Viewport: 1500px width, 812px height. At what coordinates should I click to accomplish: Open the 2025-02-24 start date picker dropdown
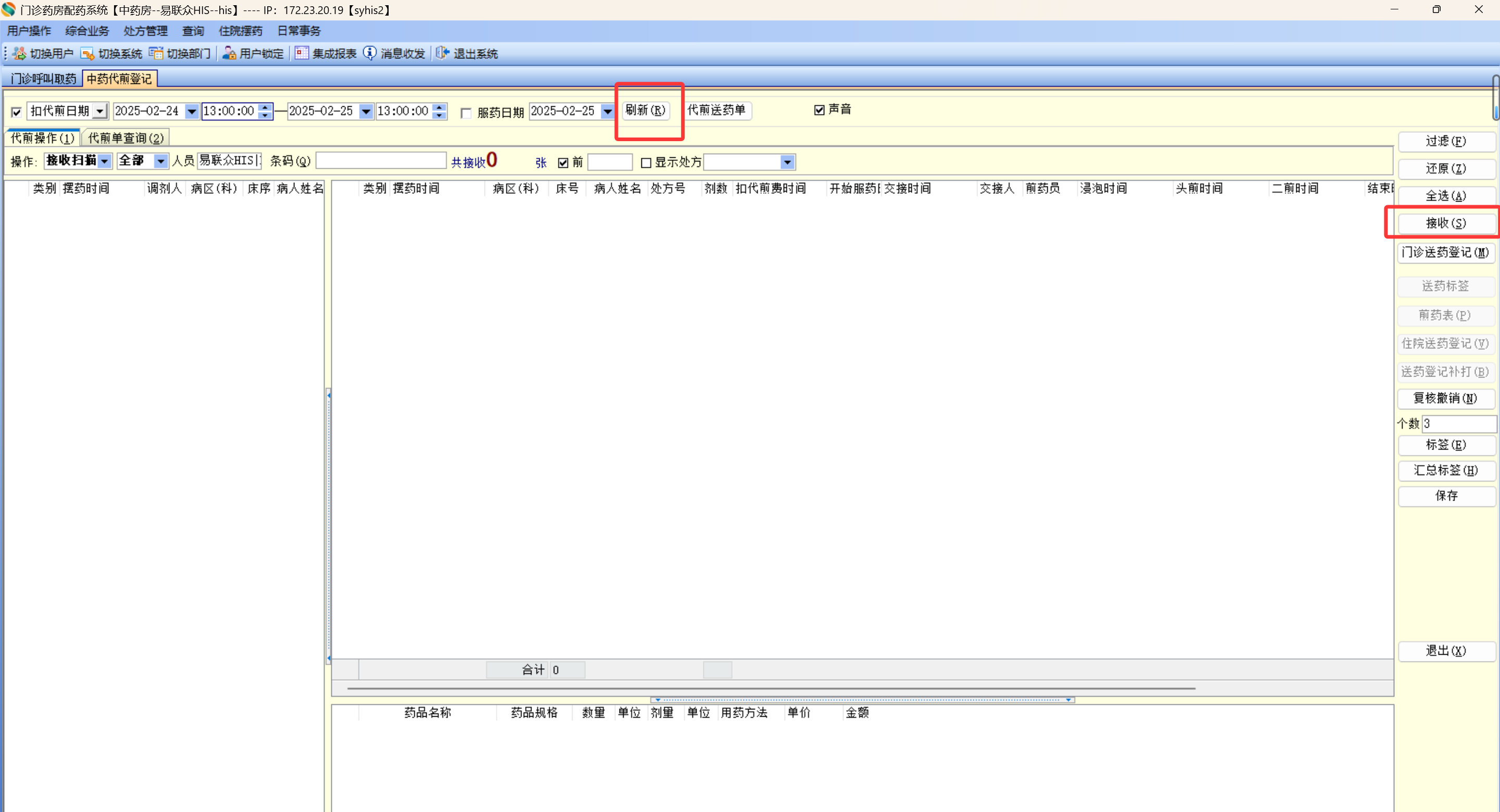tap(192, 111)
